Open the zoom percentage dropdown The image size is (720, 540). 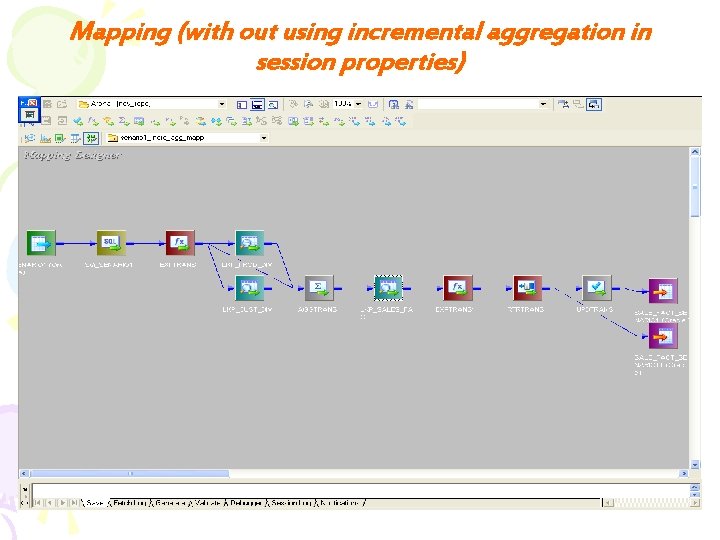pyautogui.click(x=358, y=104)
